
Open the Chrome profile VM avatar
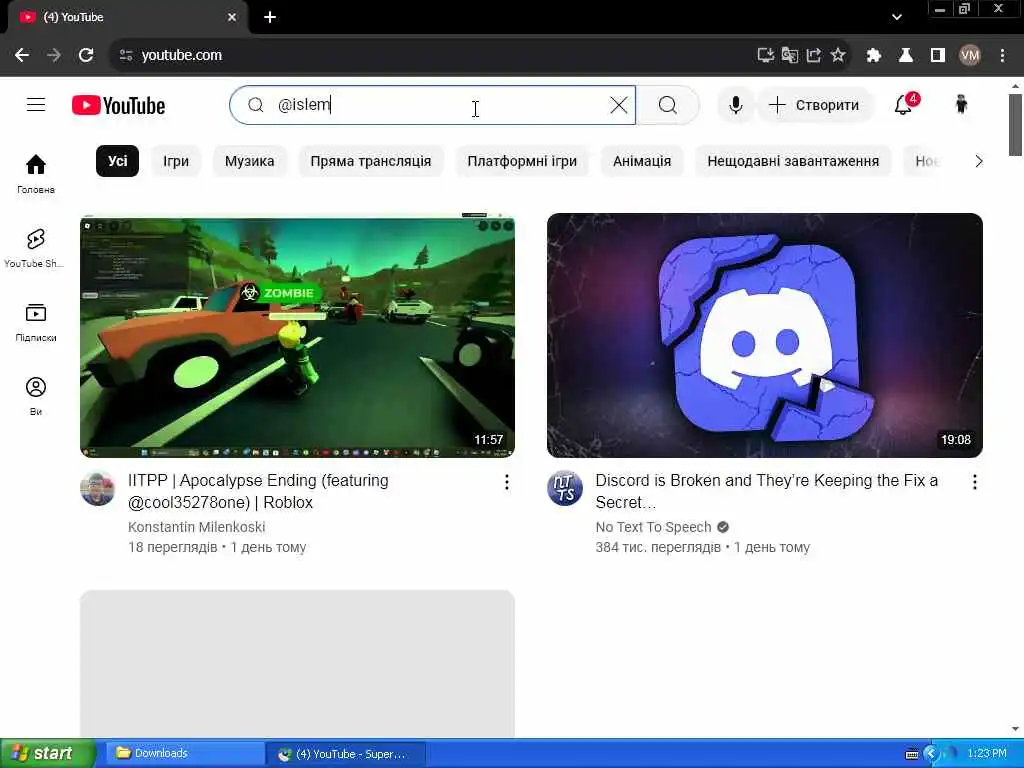click(x=970, y=56)
